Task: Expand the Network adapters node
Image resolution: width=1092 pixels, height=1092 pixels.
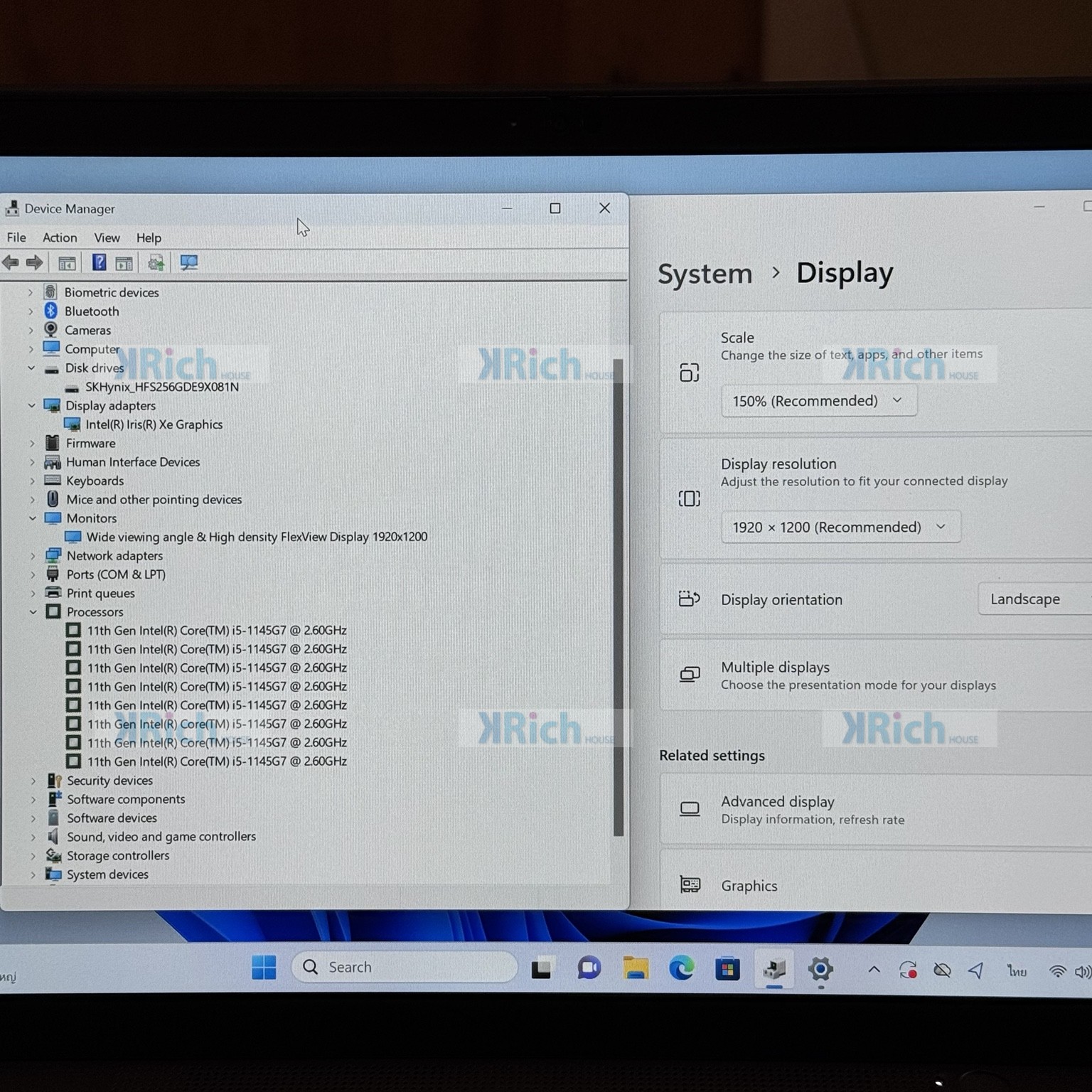Action: click(33, 556)
